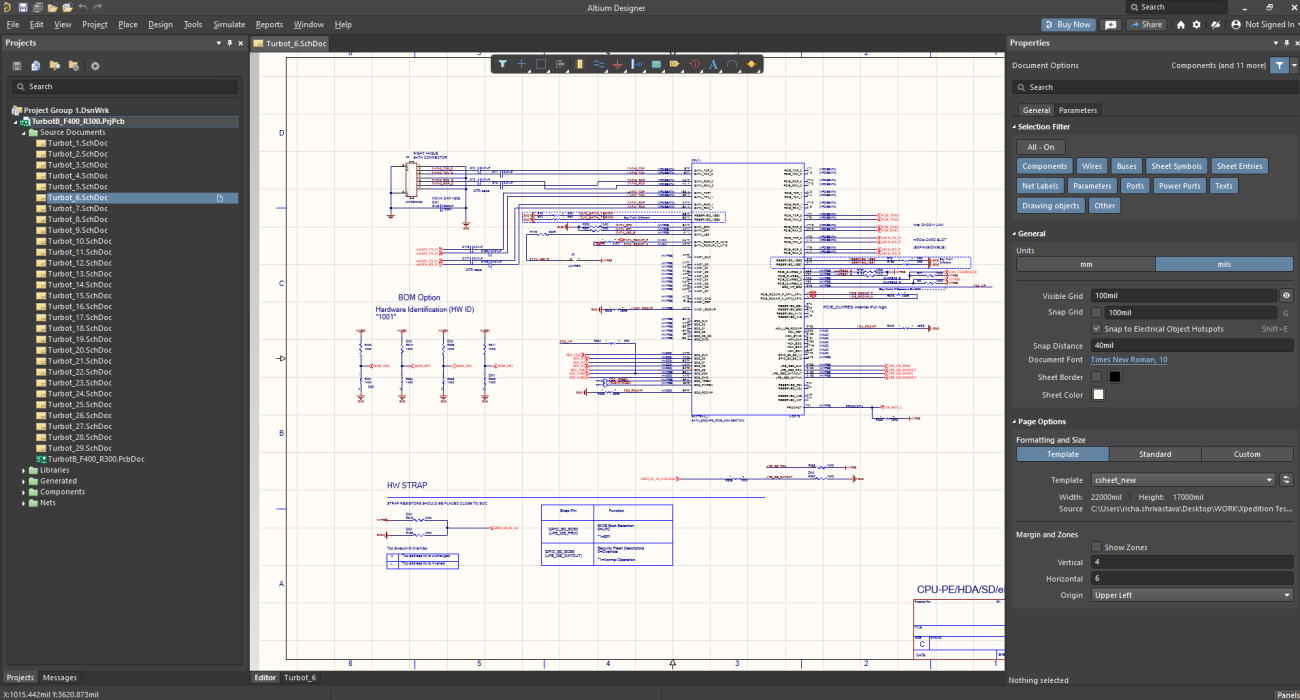Image resolution: width=1300 pixels, height=700 pixels.
Task: Open the Template dropdown csheet_new
Action: 1183,480
